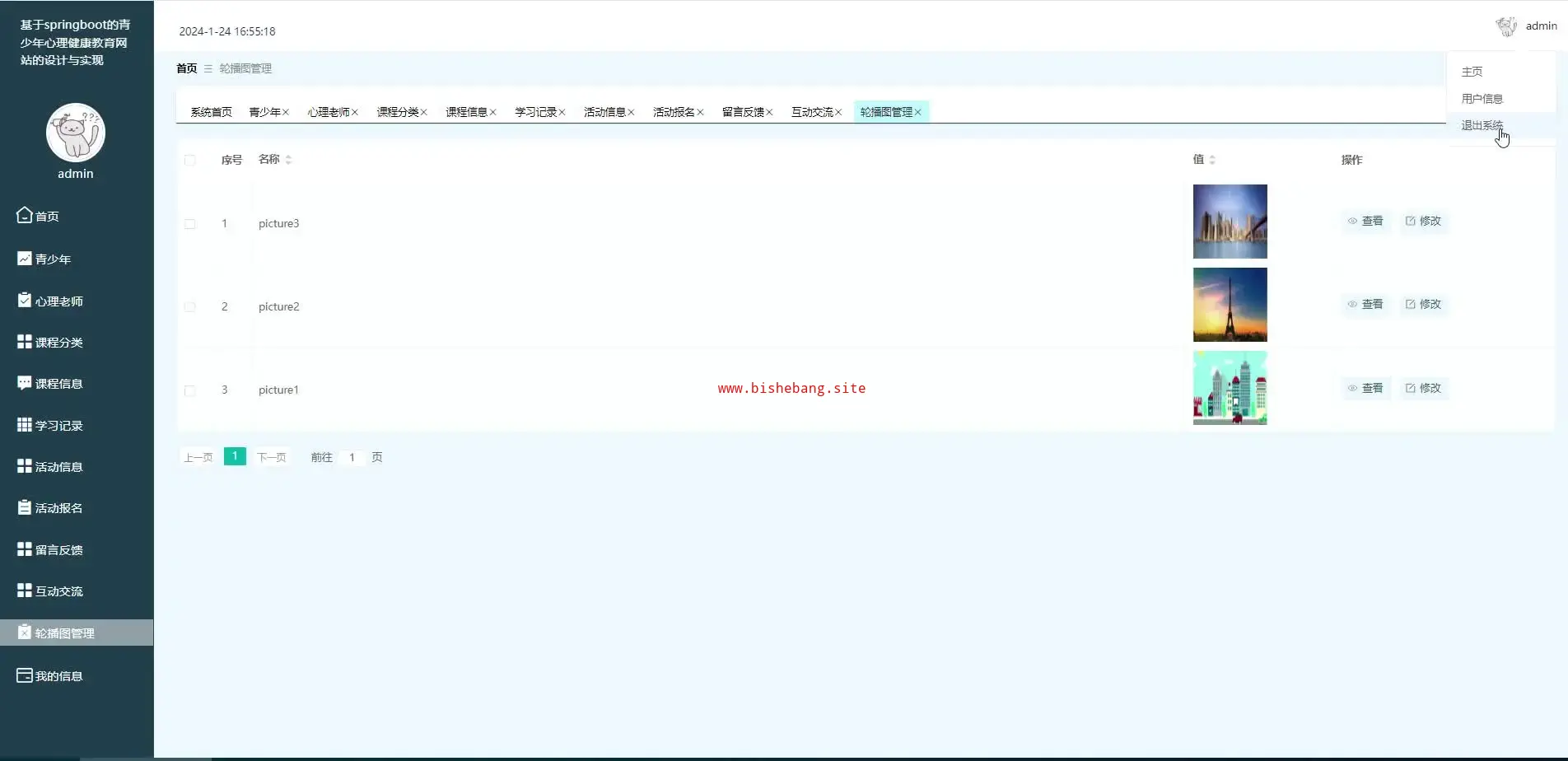Close the 心理老师 tab
The image size is (1568, 761).
point(355,112)
